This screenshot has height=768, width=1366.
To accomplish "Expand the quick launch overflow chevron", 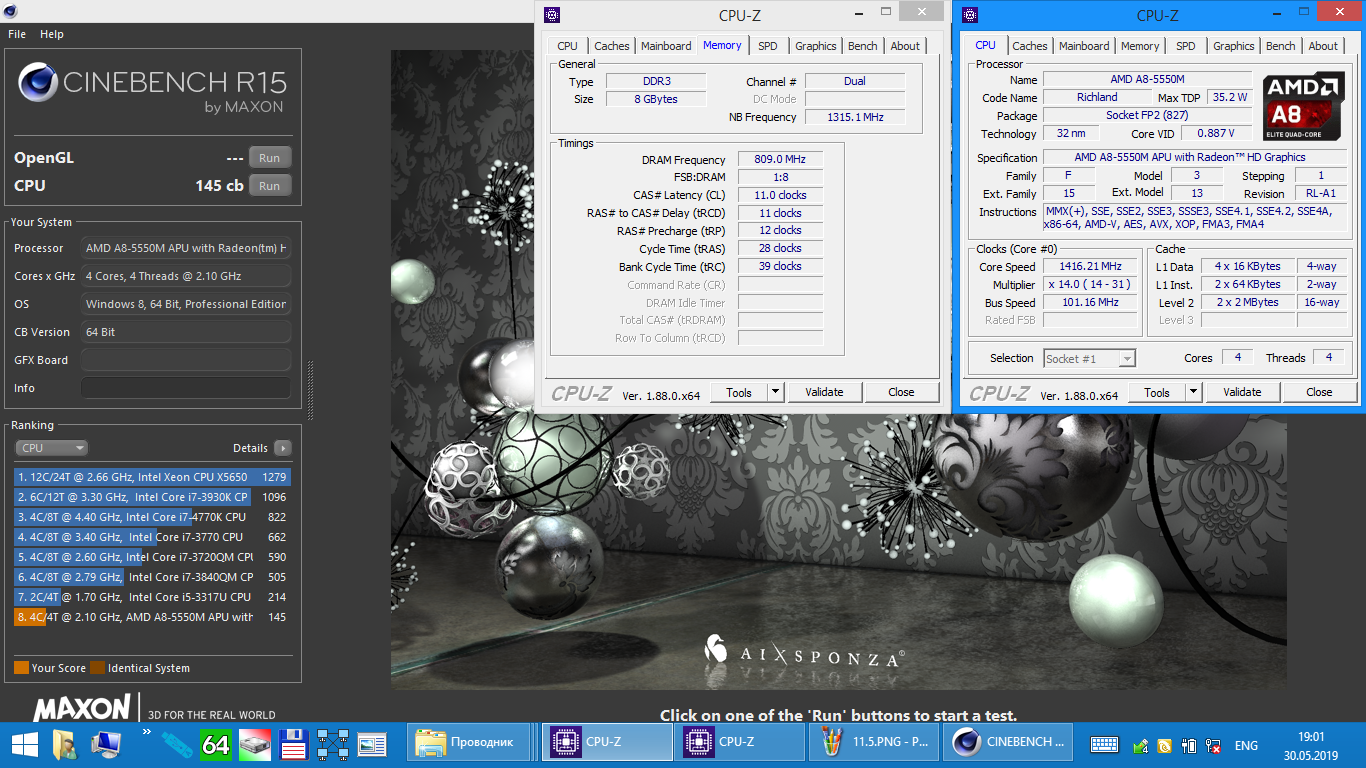I will (146, 733).
